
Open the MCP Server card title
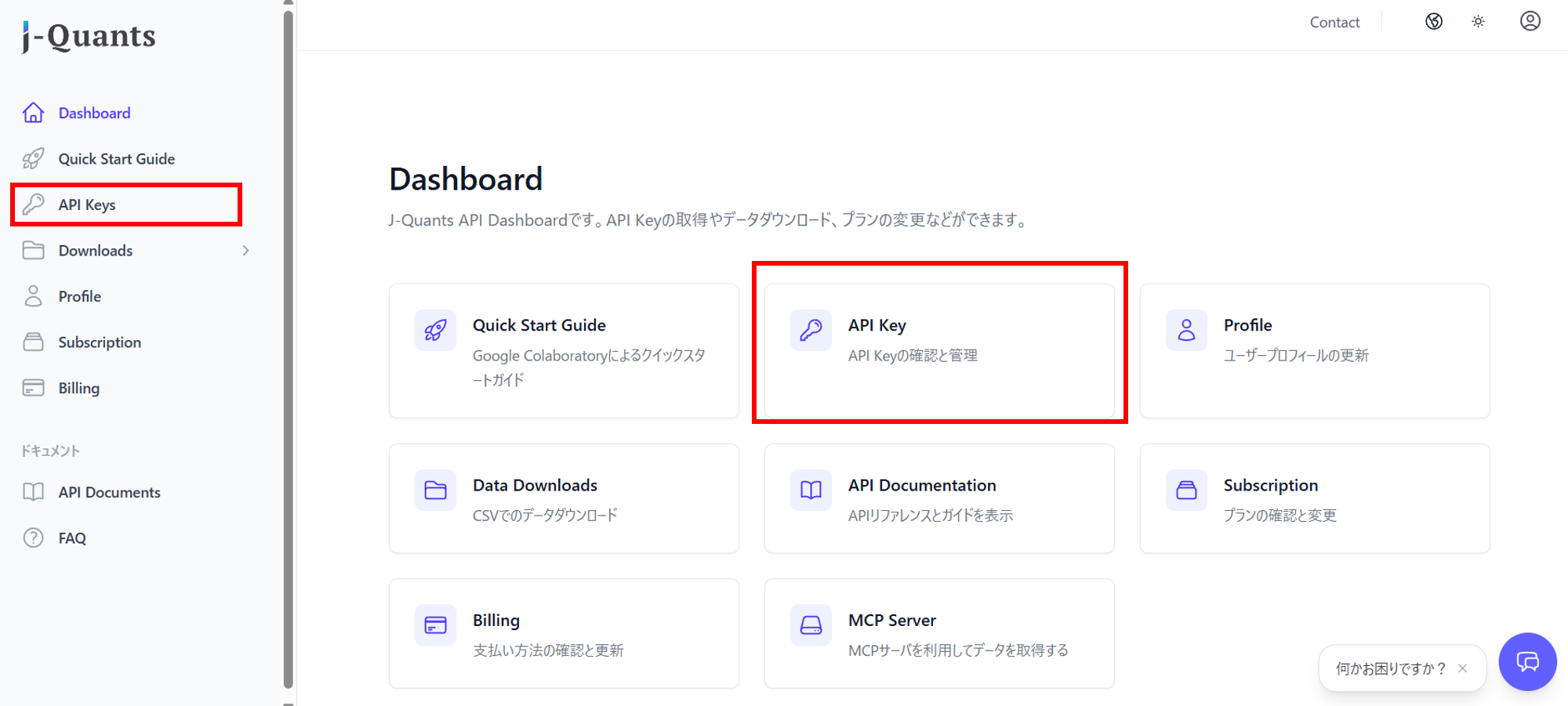(892, 620)
